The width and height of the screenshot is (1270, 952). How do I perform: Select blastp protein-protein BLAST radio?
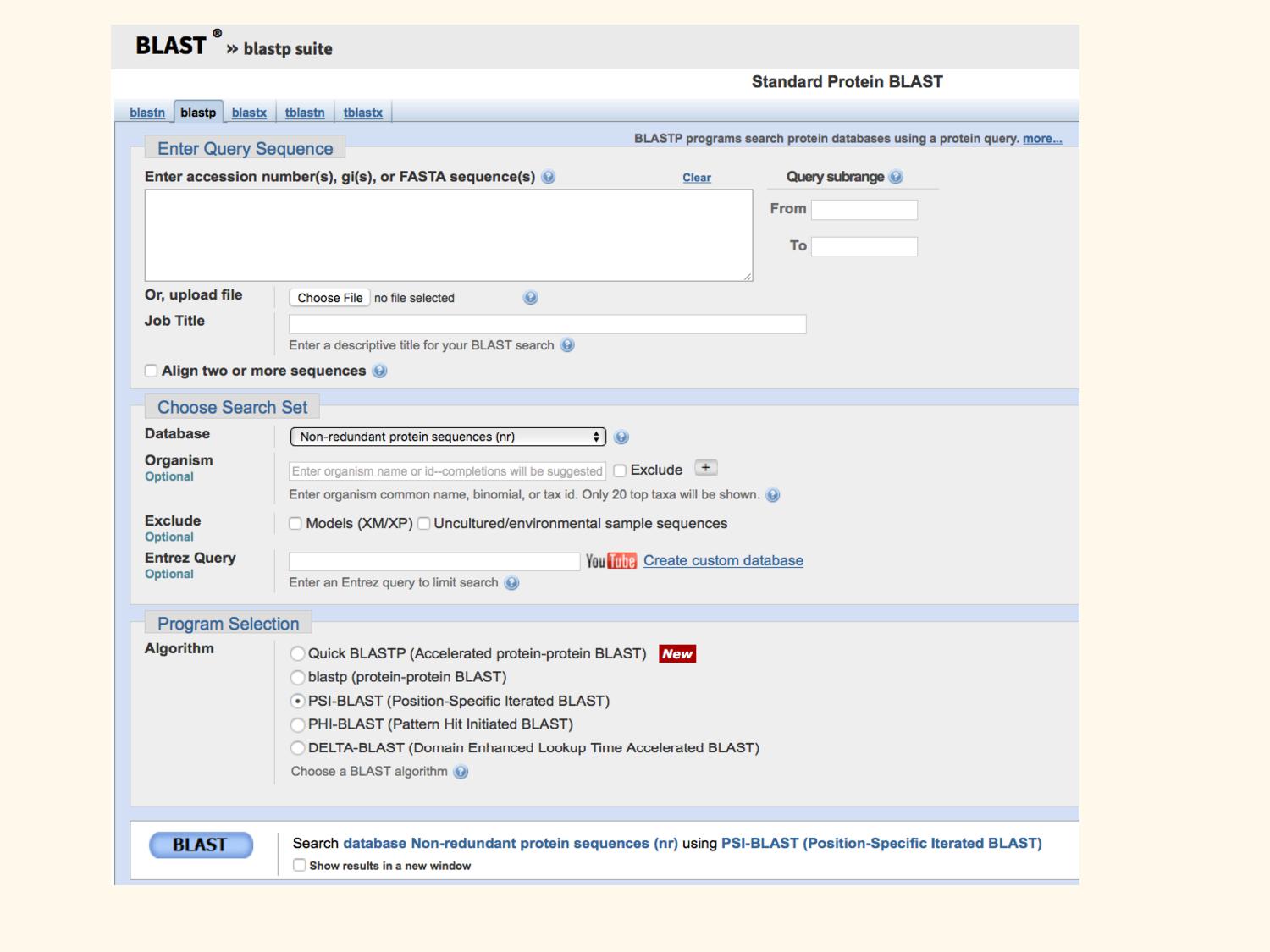[298, 677]
